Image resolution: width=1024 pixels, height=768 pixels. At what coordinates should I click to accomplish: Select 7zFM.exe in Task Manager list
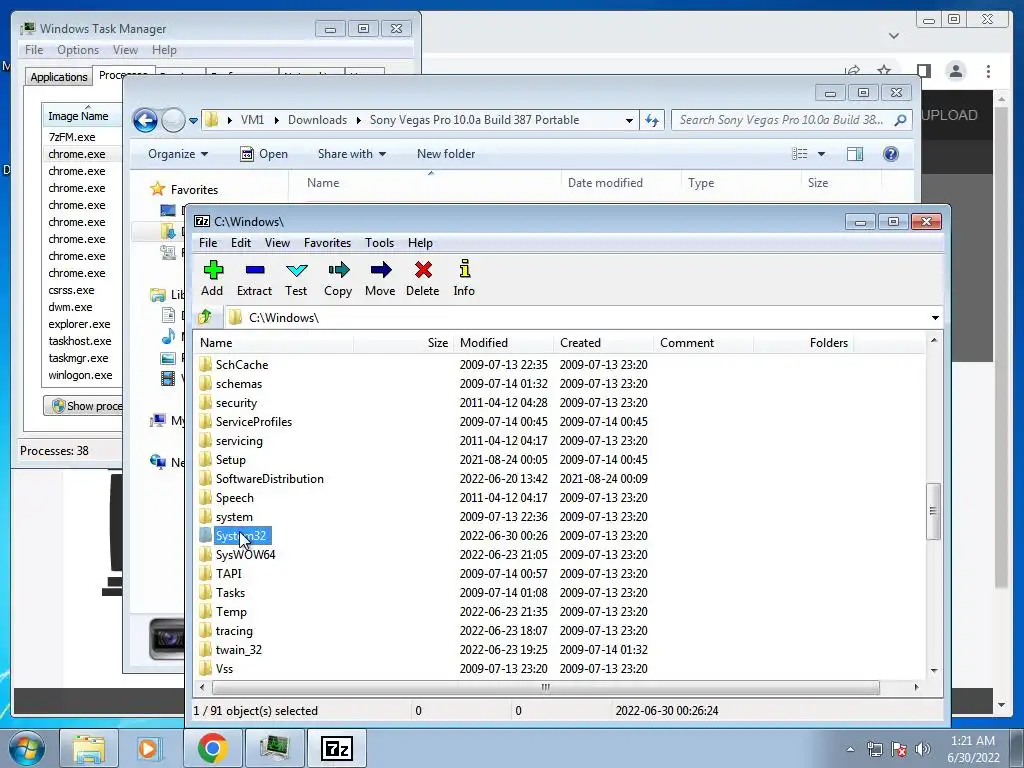tap(72, 137)
